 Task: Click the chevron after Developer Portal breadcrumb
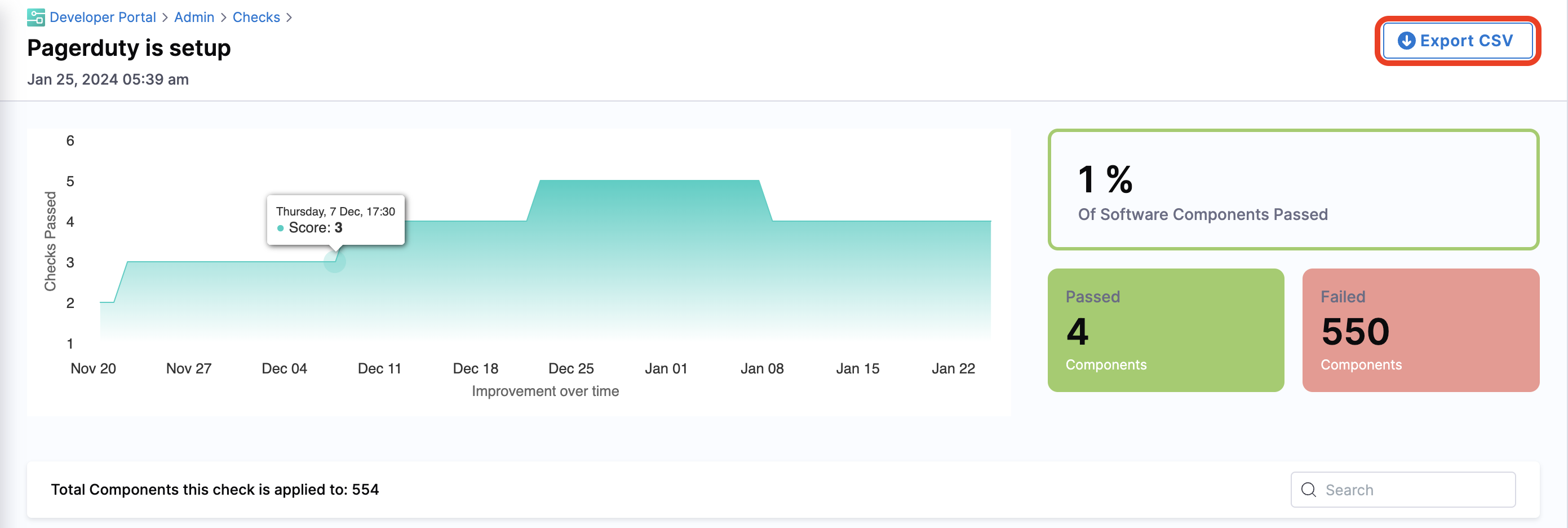(165, 17)
